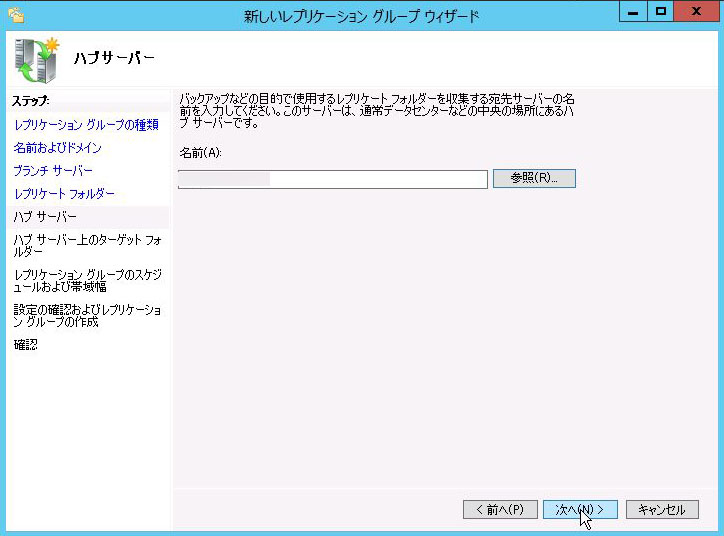Select ハブ サーバー上のターゲット フォルダー step
724x536 pixels.
pyautogui.click(x=86, y=245)
